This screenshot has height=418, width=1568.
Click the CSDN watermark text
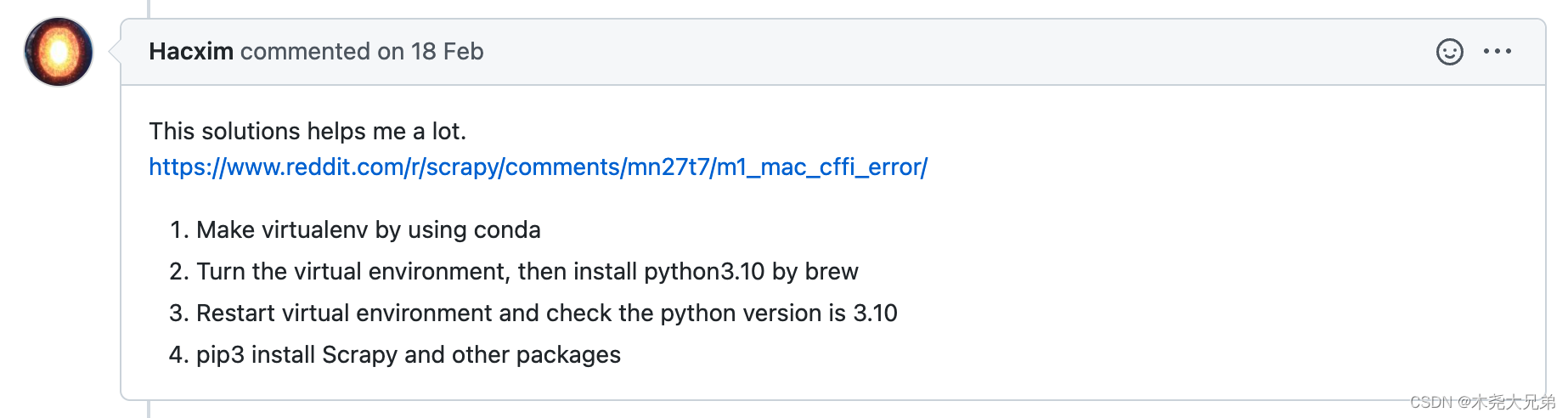[1481, 402]
